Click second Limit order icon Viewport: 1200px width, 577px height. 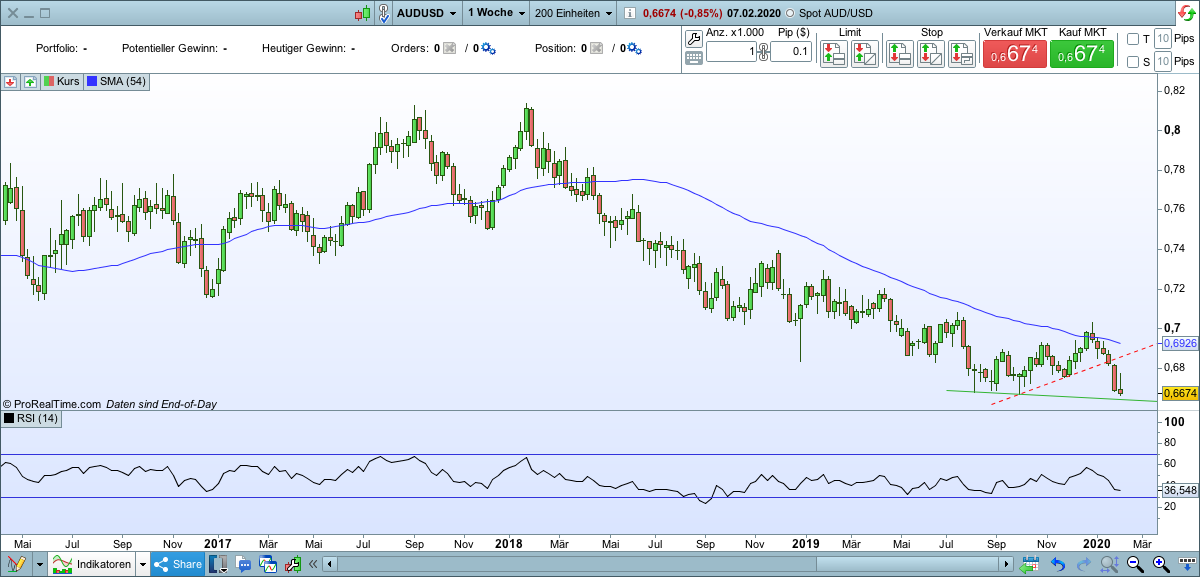865,54
